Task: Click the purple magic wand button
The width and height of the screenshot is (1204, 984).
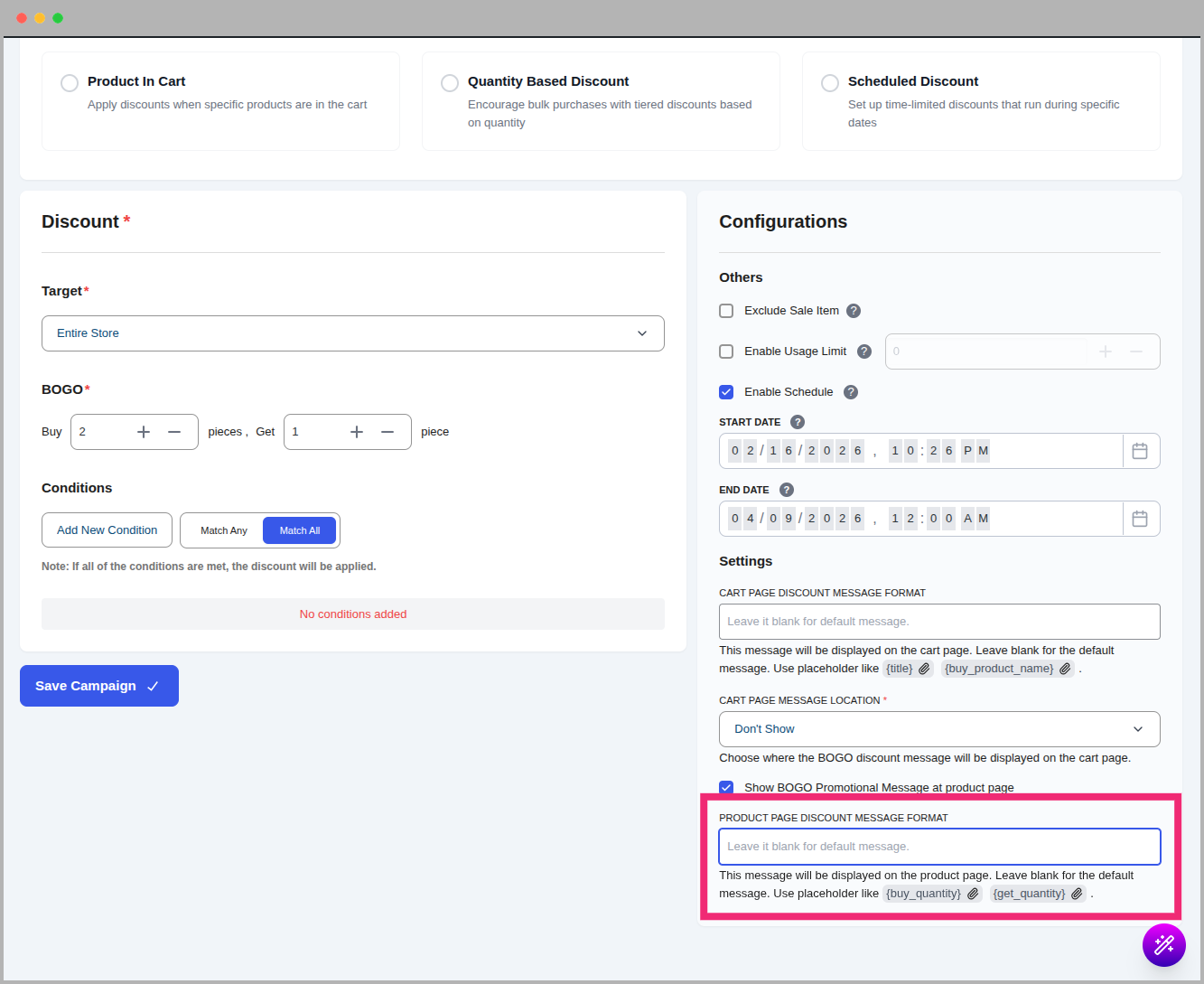Action: tap(1163, 944)
